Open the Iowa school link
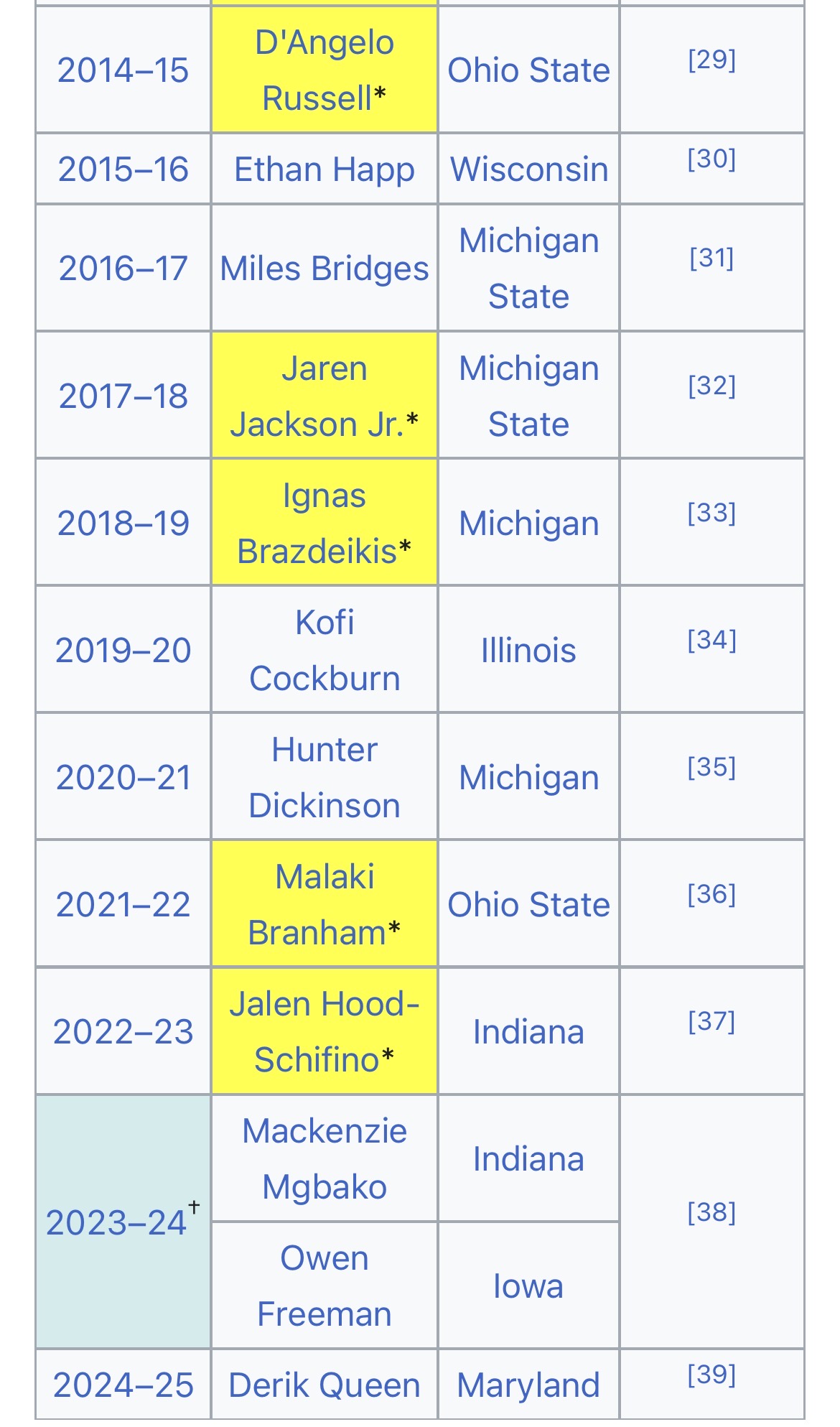This screenshot has width=840, height=1427. click(x=528, y=1286)
